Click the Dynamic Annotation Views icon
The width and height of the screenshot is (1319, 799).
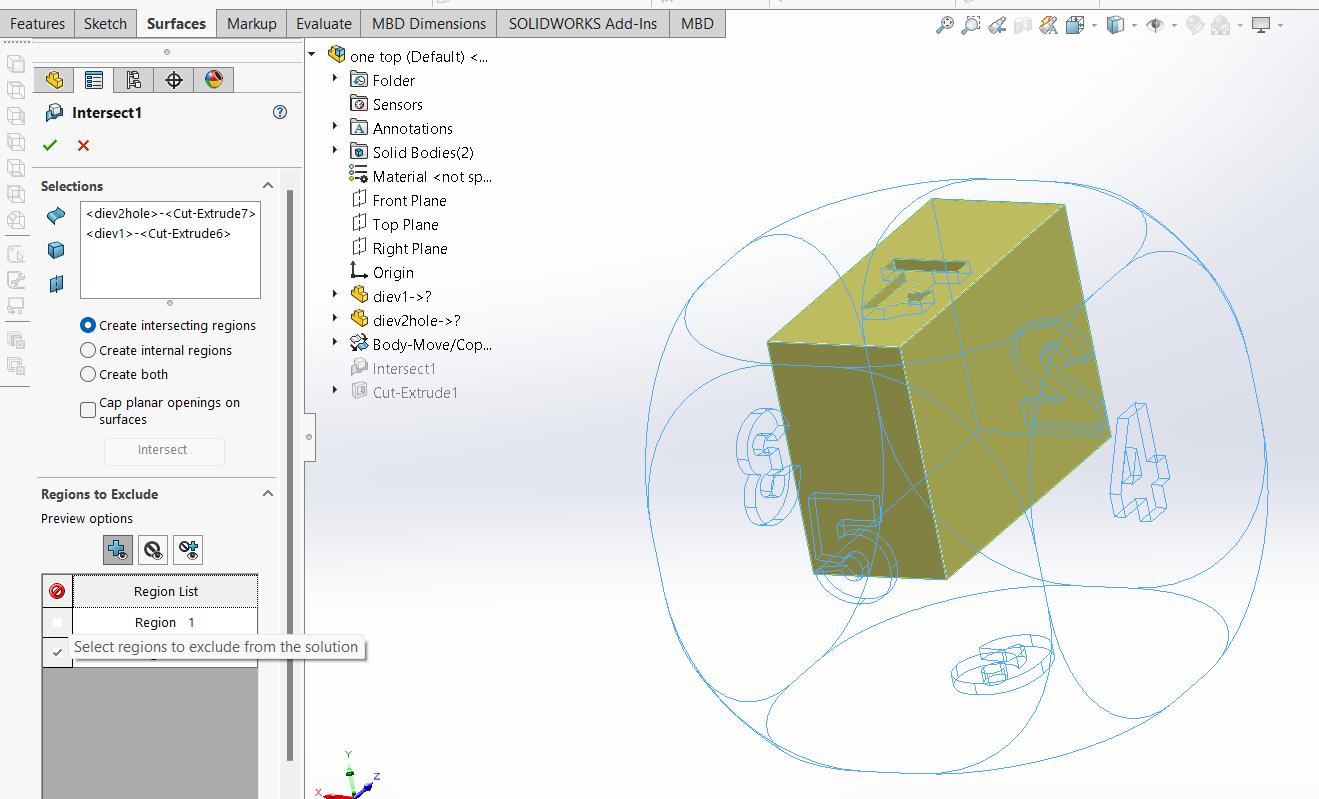[1048, 25]
